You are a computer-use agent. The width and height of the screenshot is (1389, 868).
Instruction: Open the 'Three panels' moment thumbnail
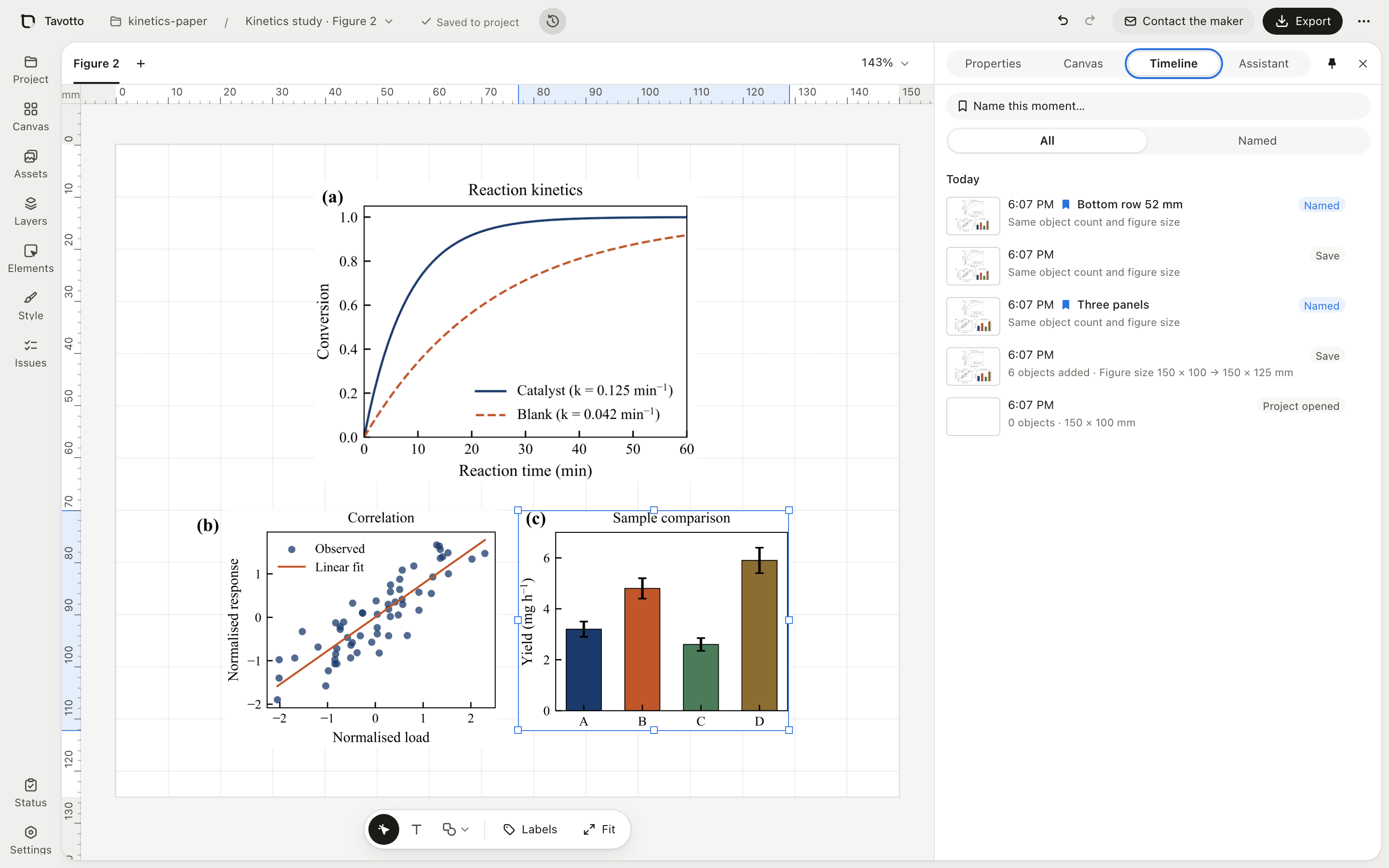tap(973, 316)
